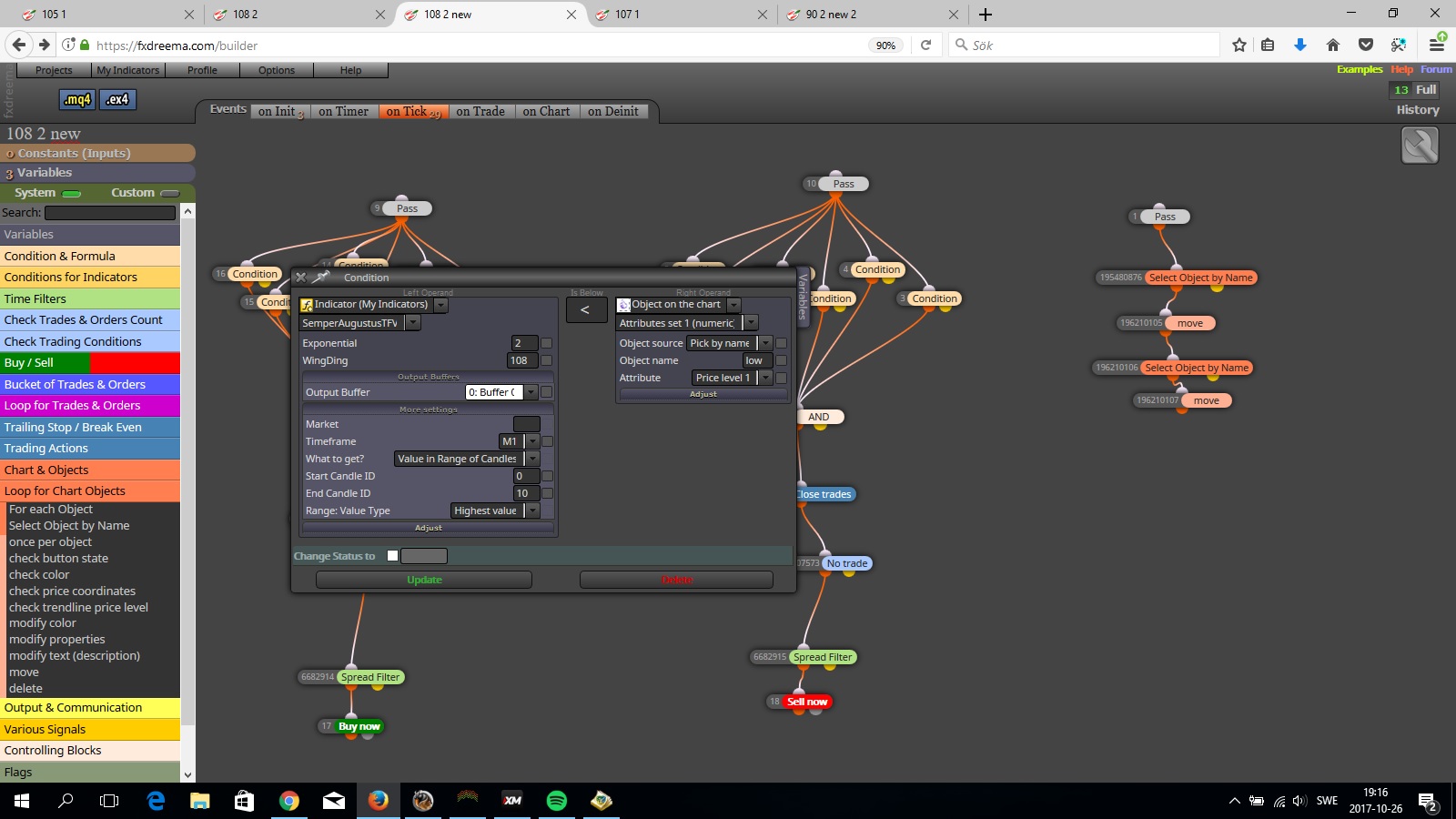Image resolution: width=1456 pixels, height=819 pixels.
Task: Open the My Indicators menu
Action: click(127, 70)
